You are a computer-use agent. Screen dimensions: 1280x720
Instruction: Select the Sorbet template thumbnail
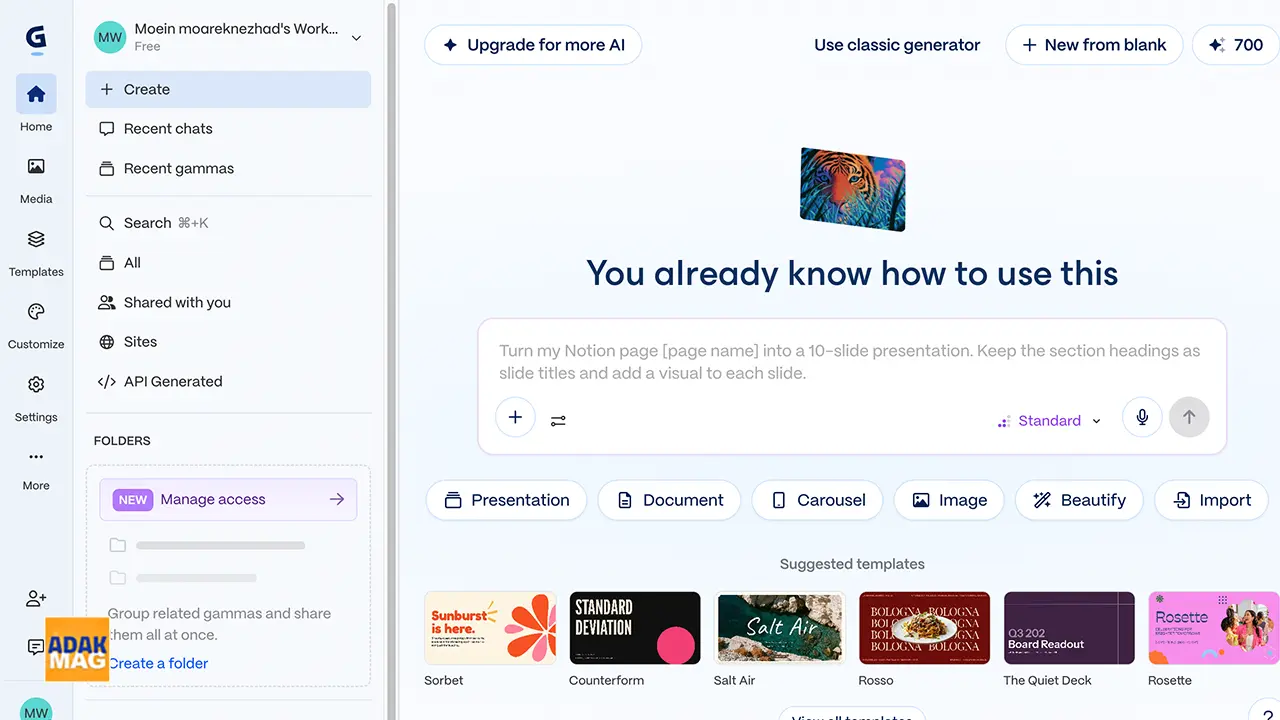pyautogui.click(x=490, y=628)
